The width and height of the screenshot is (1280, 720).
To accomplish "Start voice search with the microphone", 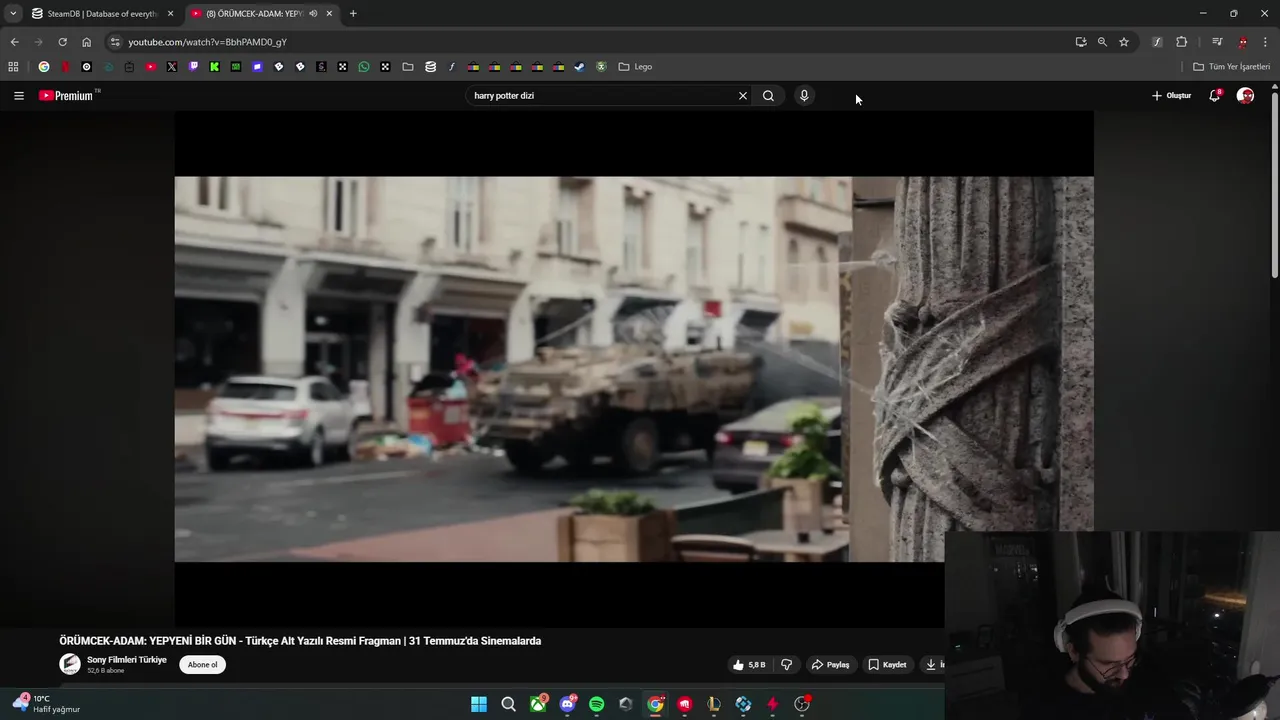I will coord(804,96).
